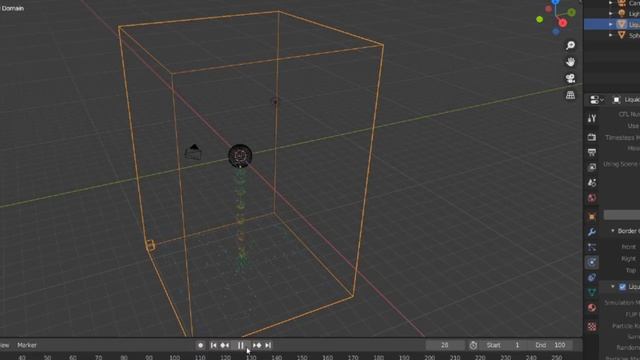Open the View Layer properties tab
The height and width of the screenshot is (360, 640).
(592, 167)
